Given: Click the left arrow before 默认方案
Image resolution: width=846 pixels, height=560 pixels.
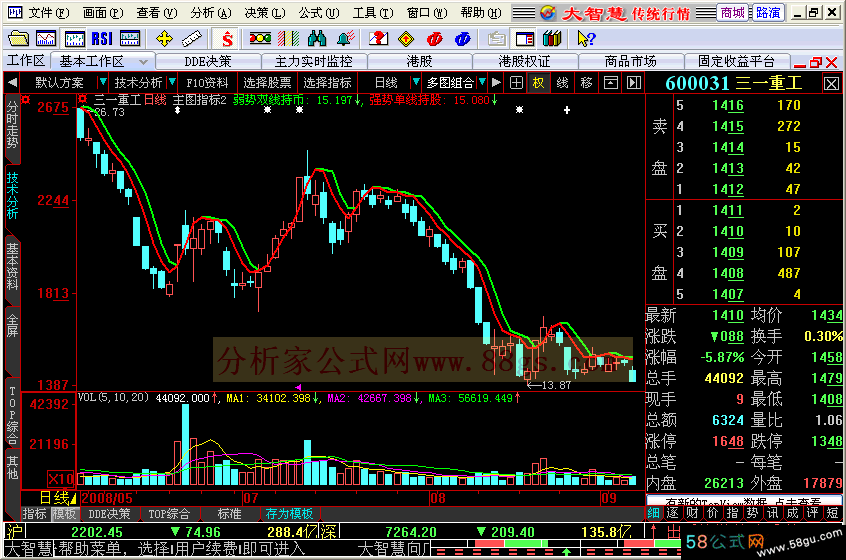Looking at the screenshot, I should click(x=12, y=83).
